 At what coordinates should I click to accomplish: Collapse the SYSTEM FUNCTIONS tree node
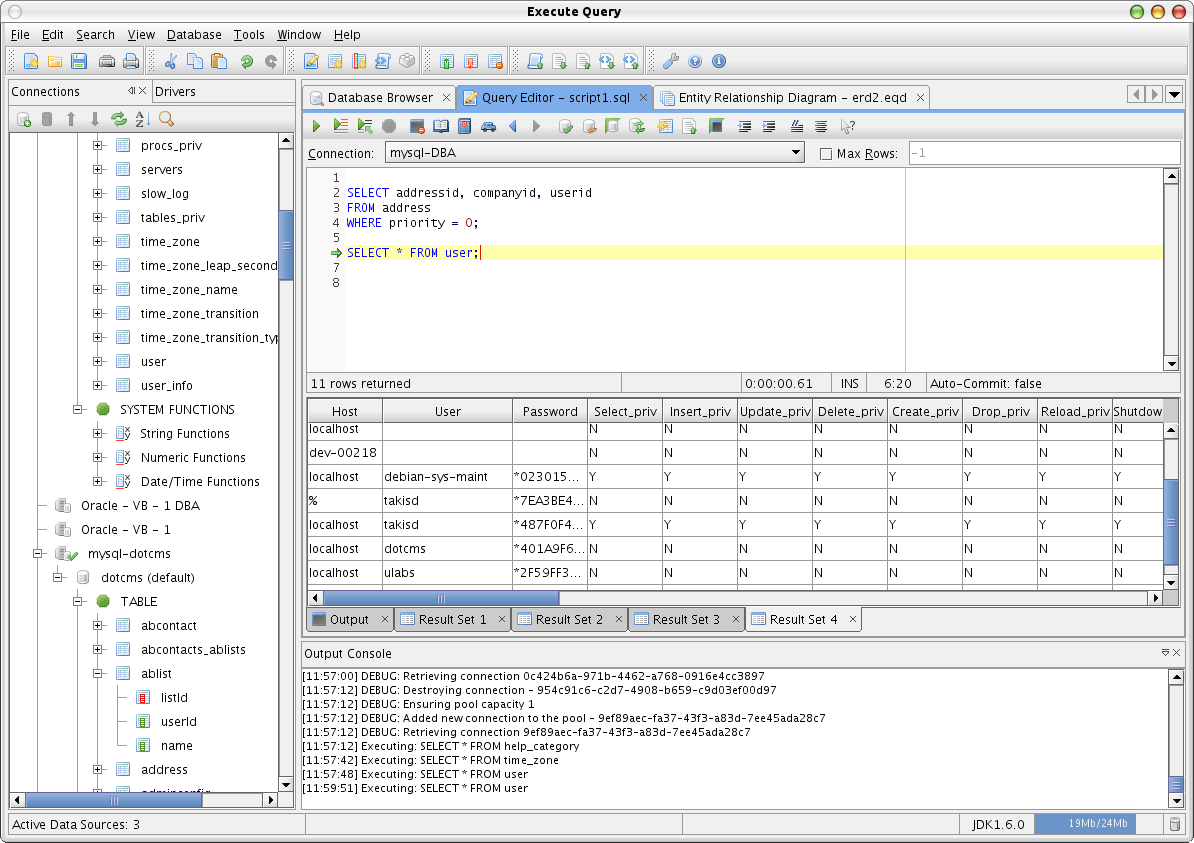(78, 409)
